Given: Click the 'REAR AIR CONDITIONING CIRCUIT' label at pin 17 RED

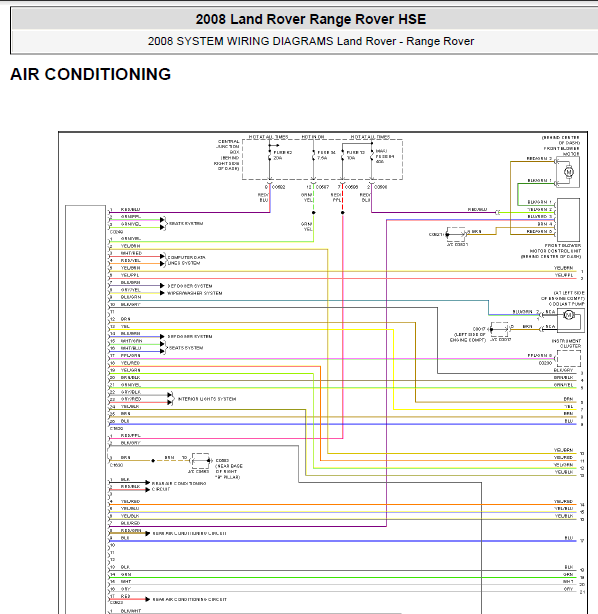Looking at the screenshot, I should coord(189,600).
